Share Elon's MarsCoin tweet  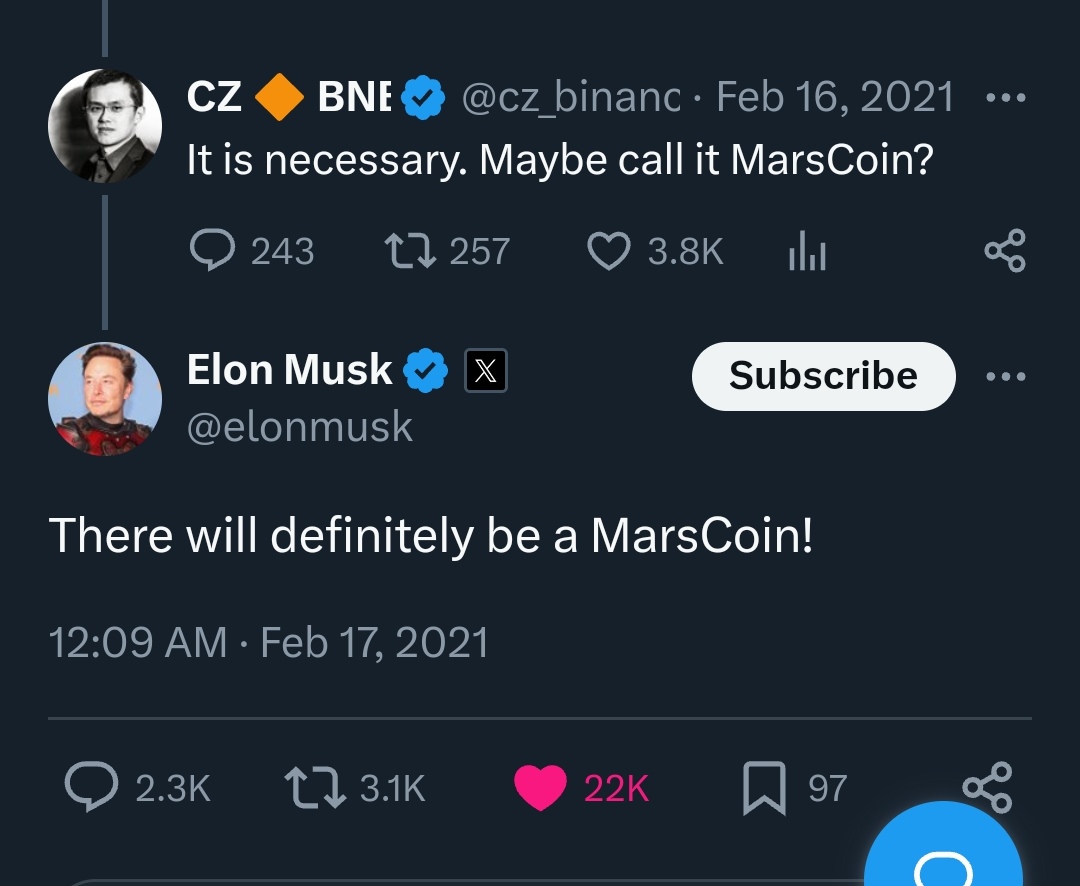[987, 788]
